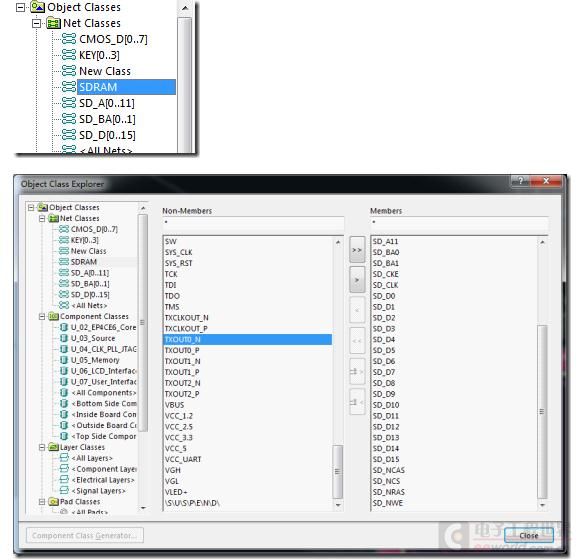Collapse the Layer Classes tree node
This screenshot has height=560, width=578.
[x=42, y=448]
